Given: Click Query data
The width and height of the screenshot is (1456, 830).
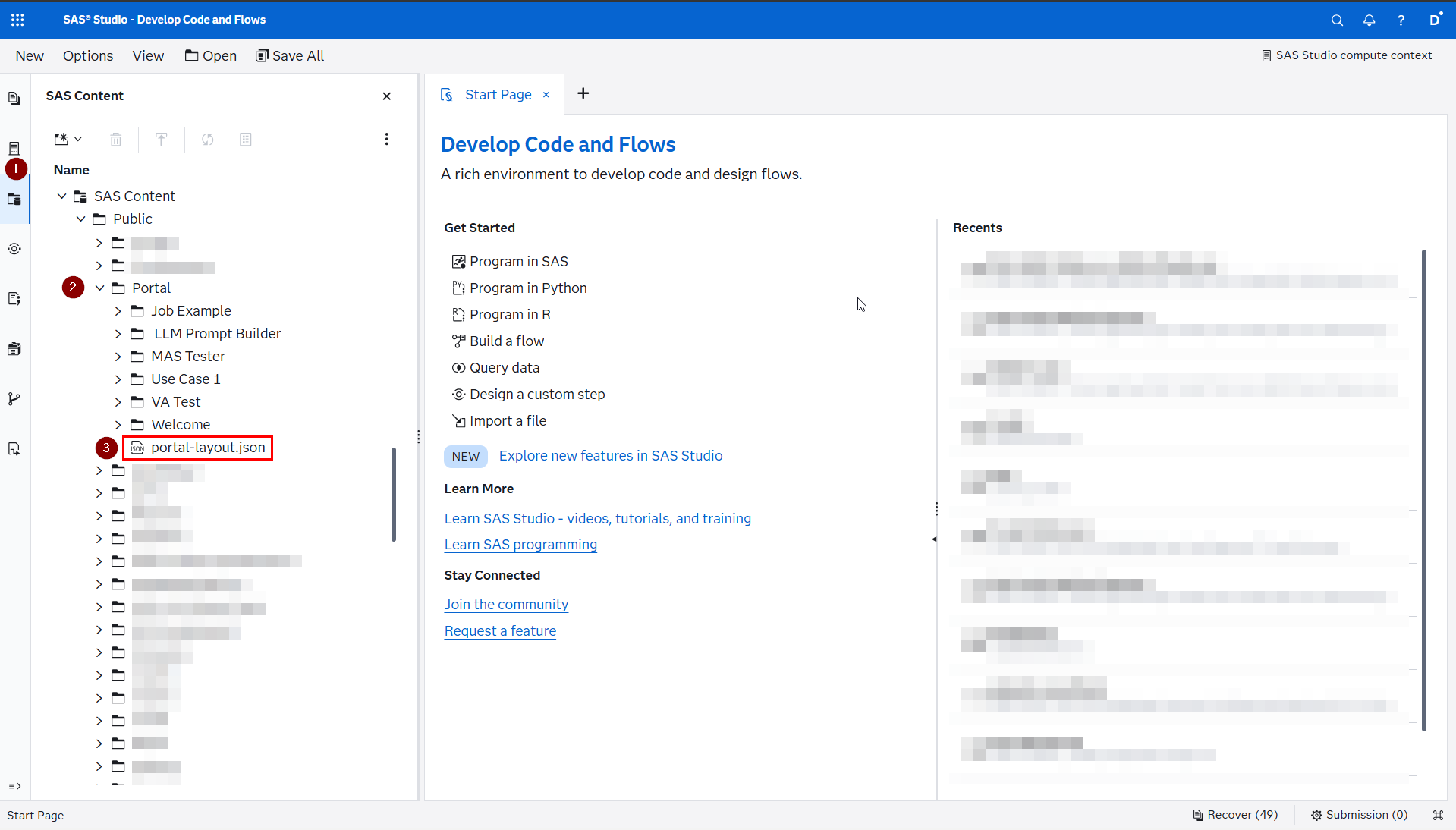Looking at the screenshot, I should coord(496,368).
